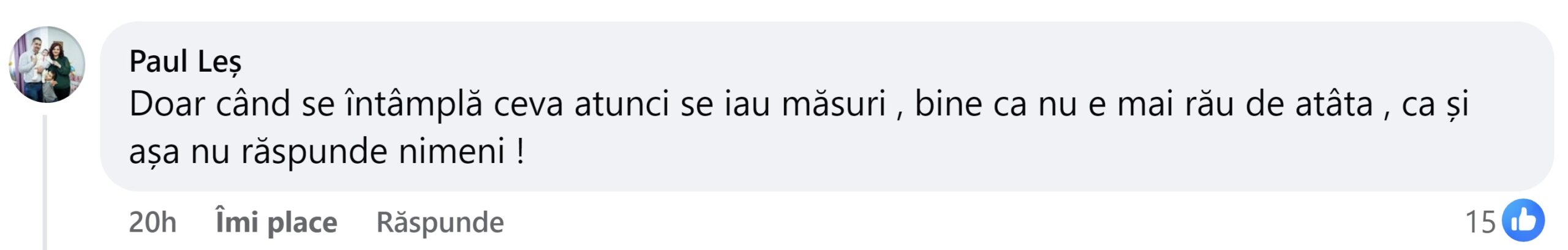Click the word 'nimeni' in the comment
1568x250 pixels.
tap(451, 151)
